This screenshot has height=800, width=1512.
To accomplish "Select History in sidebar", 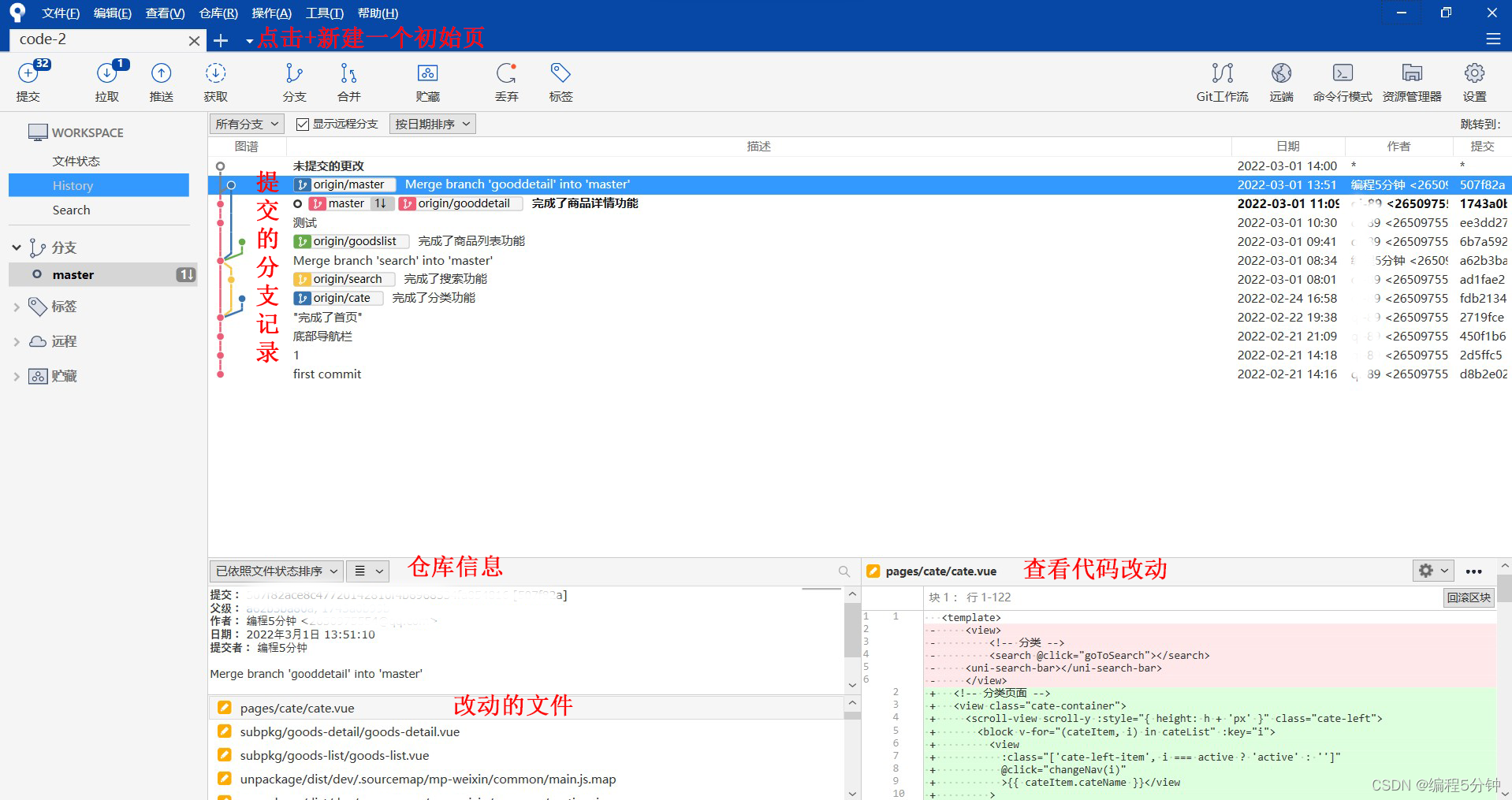I will (x=99, y=185).
